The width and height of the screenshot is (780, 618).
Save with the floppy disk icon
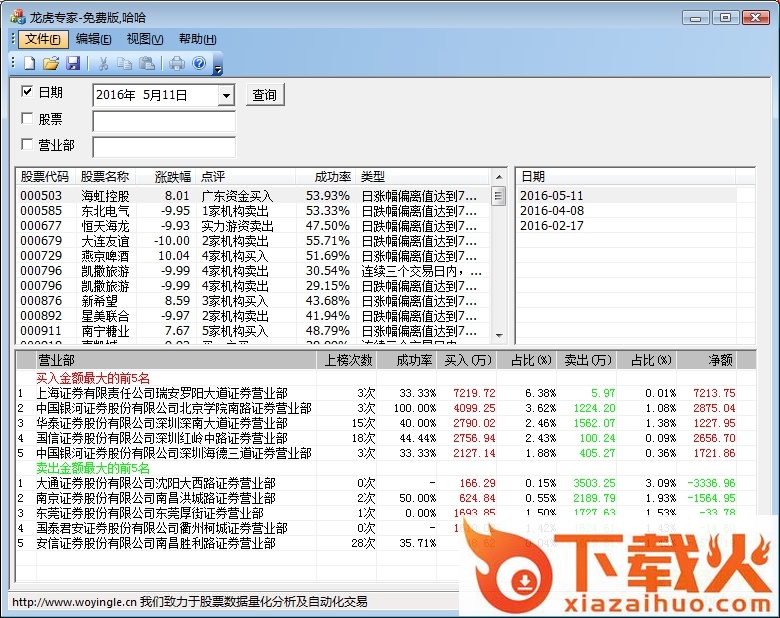(x=73, y=63)
